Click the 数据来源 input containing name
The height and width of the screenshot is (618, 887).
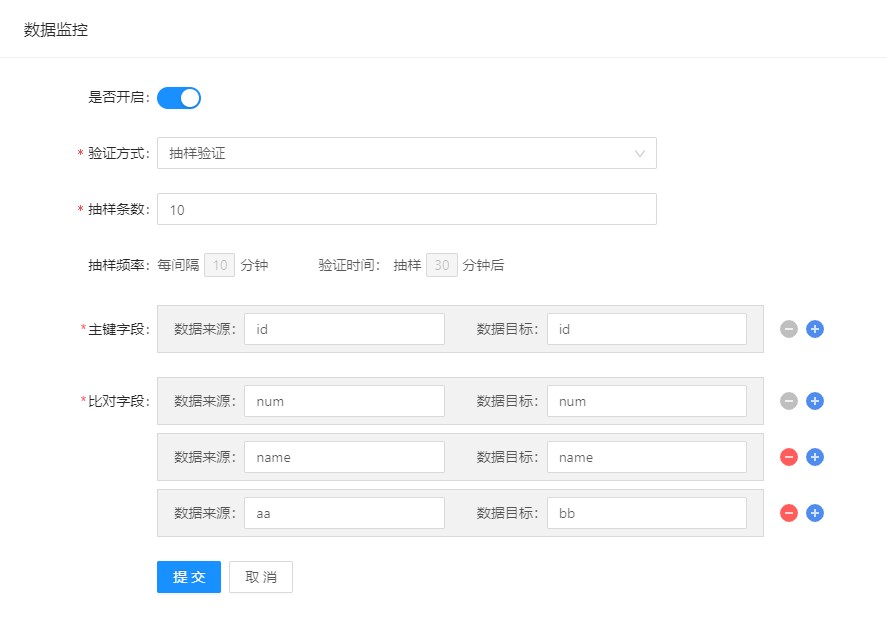point(344,457)
